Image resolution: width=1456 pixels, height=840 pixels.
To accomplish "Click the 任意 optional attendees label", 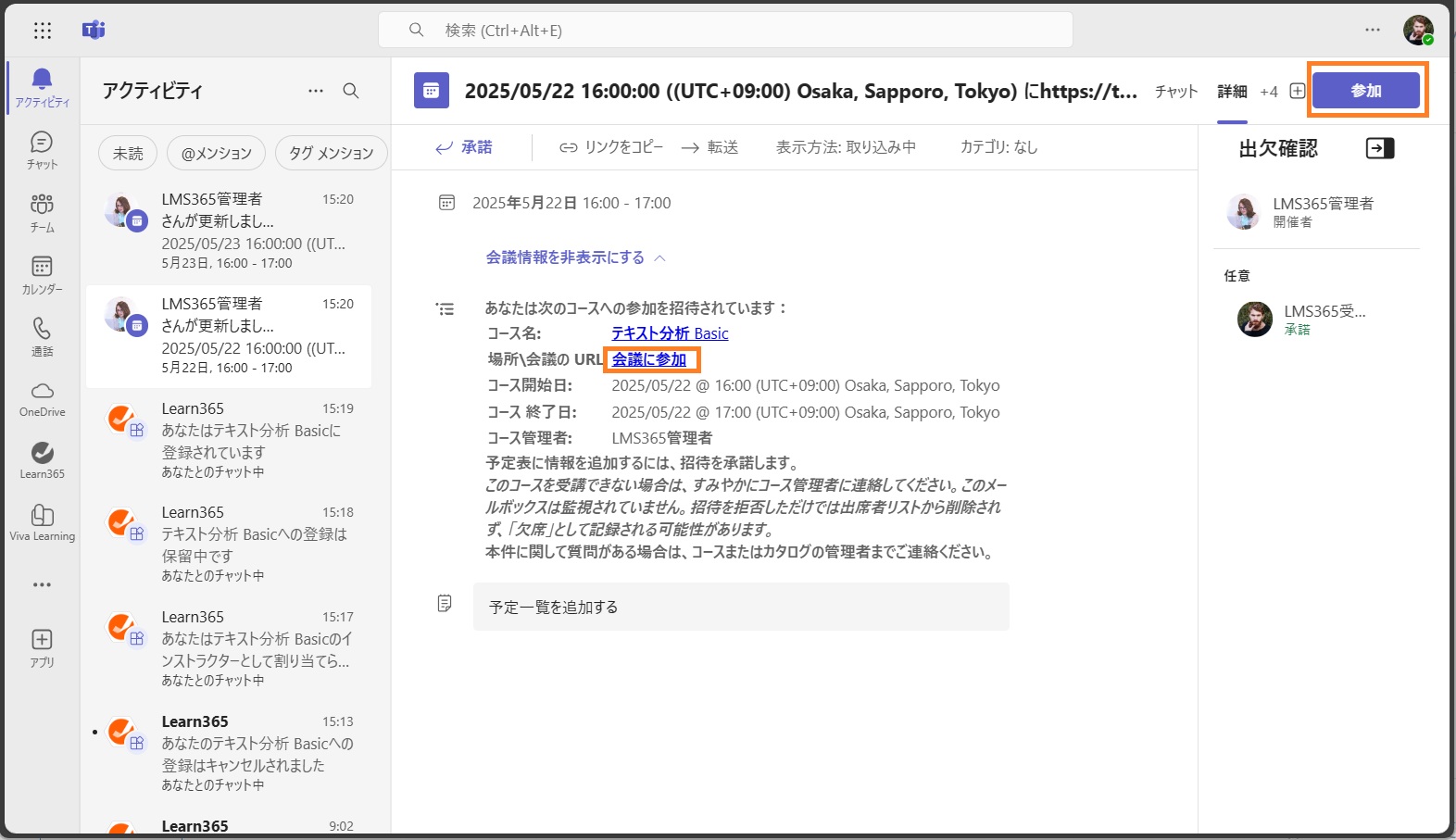I will pyautogui.click(x=1237, y=276).
